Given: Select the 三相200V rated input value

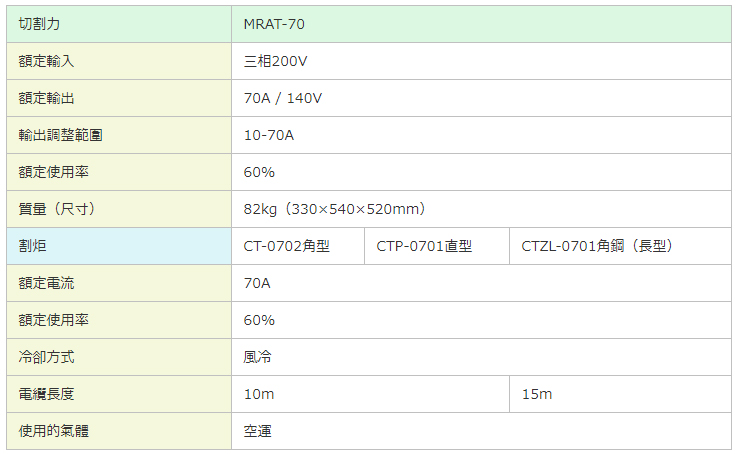Looking at the screenshot, I should point(275,61).
